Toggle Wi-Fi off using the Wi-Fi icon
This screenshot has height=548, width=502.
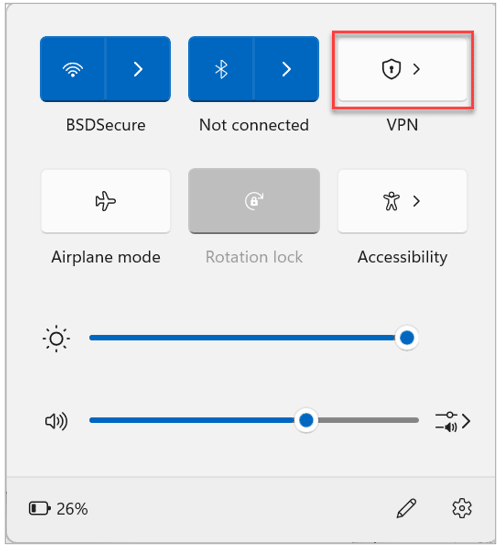coord(73,69)
